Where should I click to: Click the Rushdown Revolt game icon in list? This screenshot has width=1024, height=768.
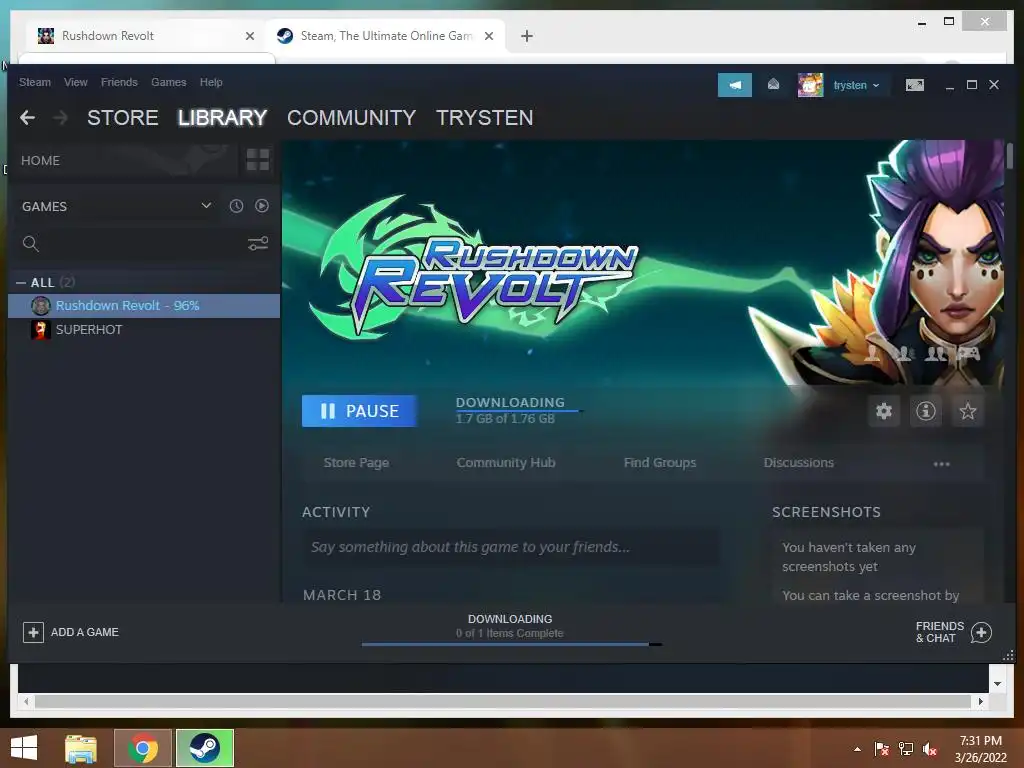40,306
